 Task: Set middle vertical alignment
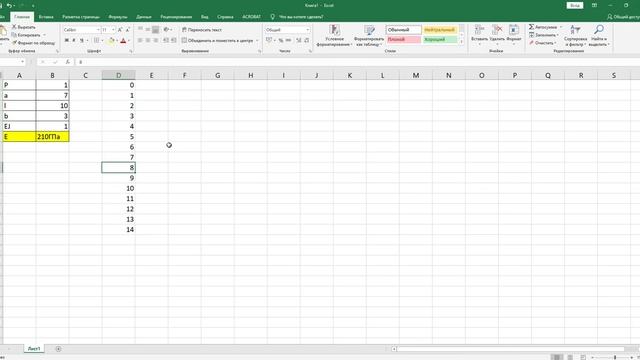point(148,30)
